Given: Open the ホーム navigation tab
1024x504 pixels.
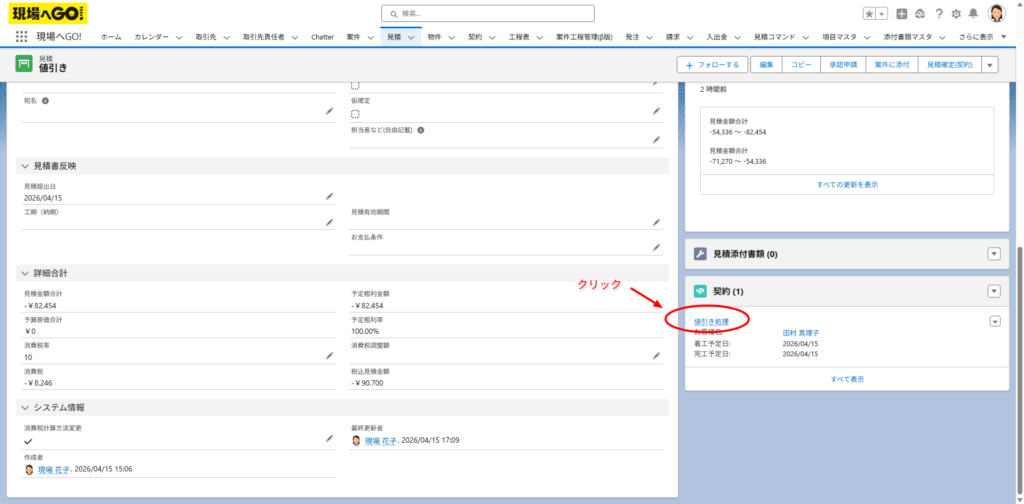Looking at the screenshot, I should point(111,36).
